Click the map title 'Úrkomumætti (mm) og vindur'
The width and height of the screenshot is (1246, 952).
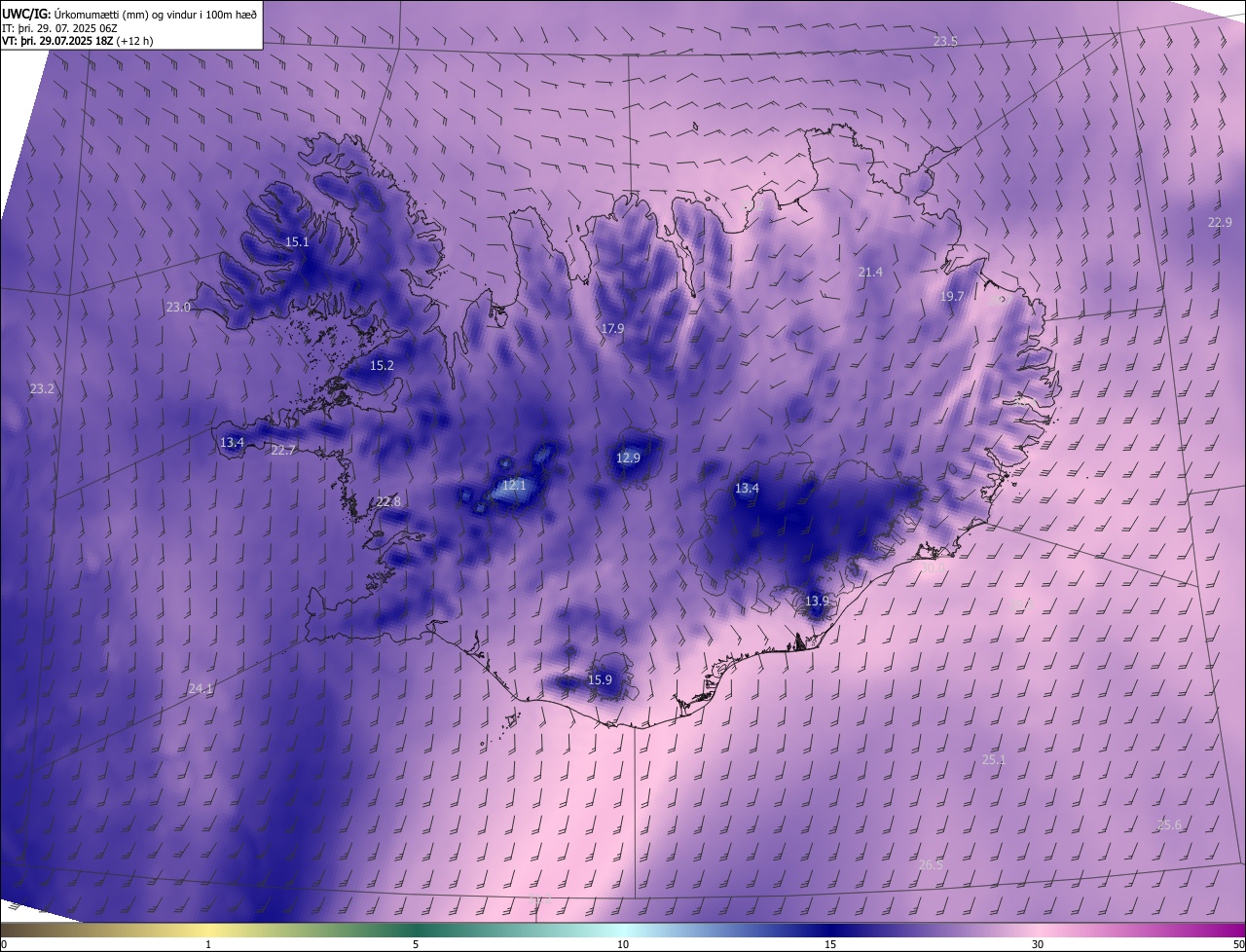coord(124,14)
